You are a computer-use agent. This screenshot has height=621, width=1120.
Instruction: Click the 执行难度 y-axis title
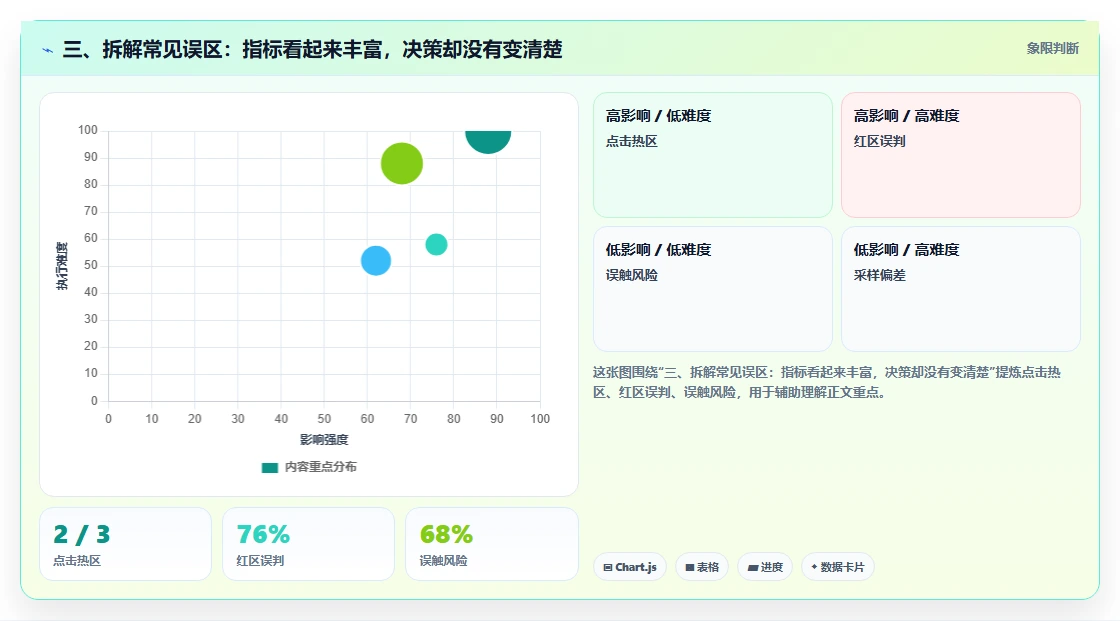(x=62, y=266)
